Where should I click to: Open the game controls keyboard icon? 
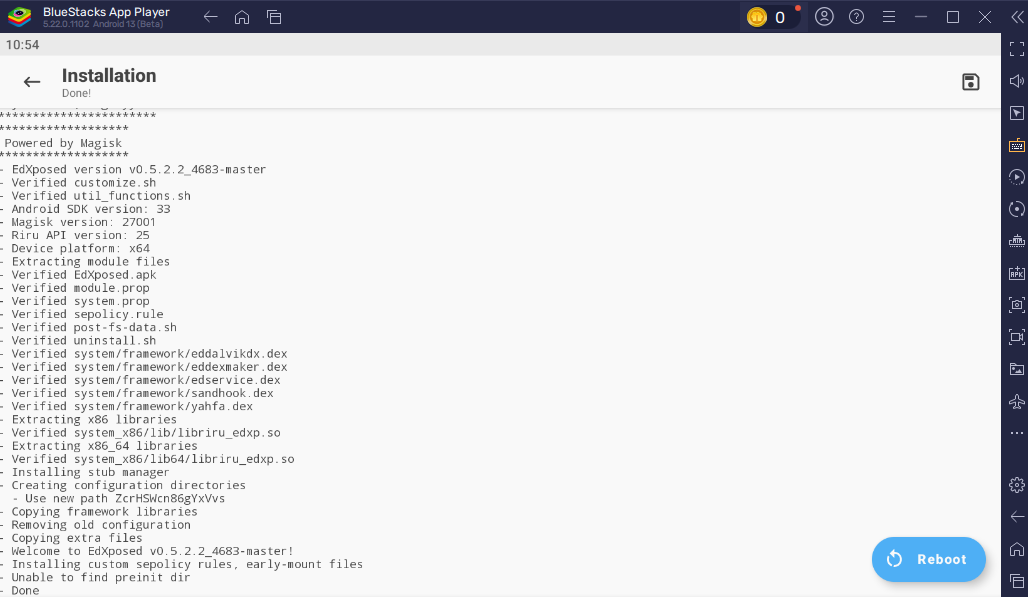pos(1017,145)
